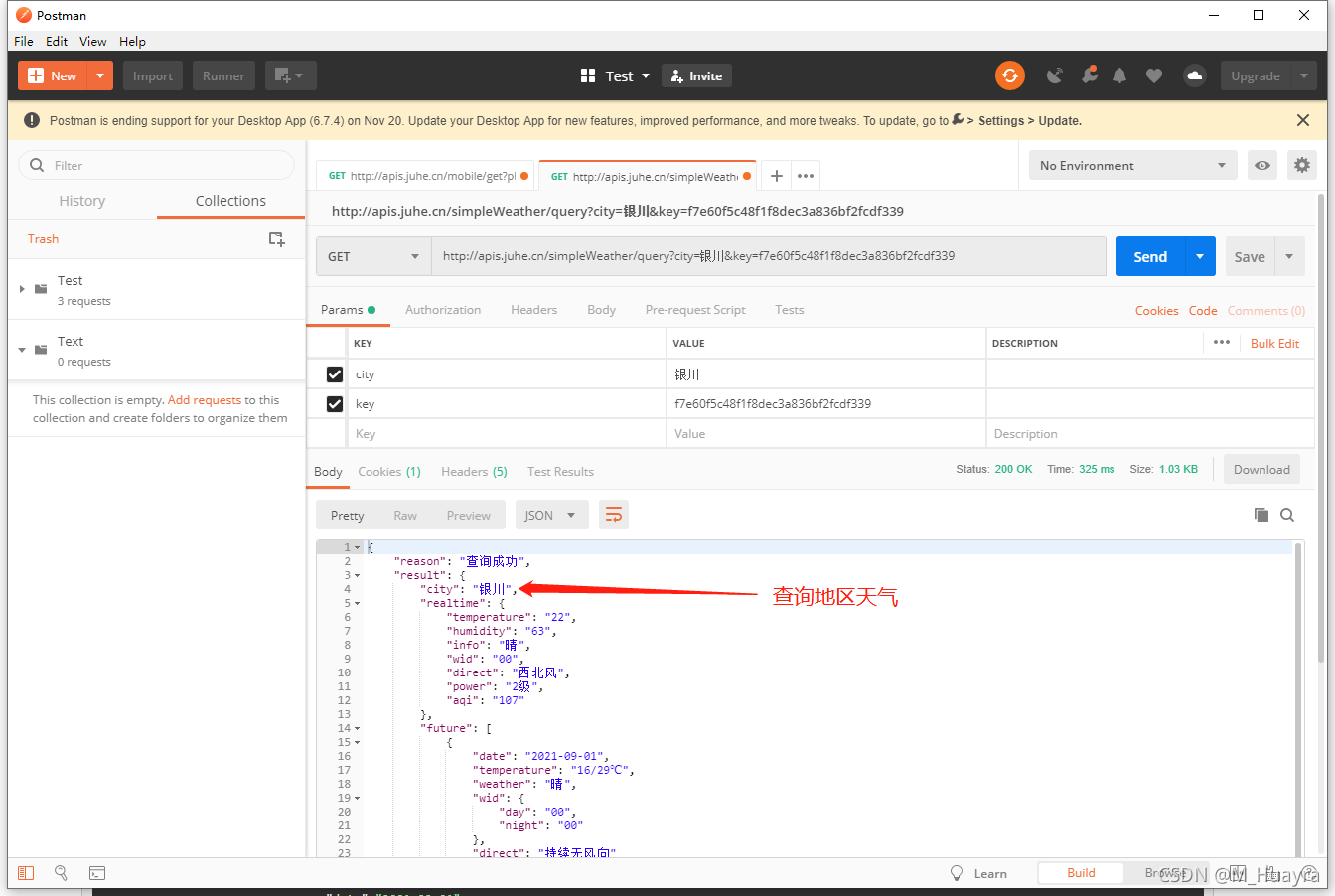Click the new collection icon

pos(277,239)
